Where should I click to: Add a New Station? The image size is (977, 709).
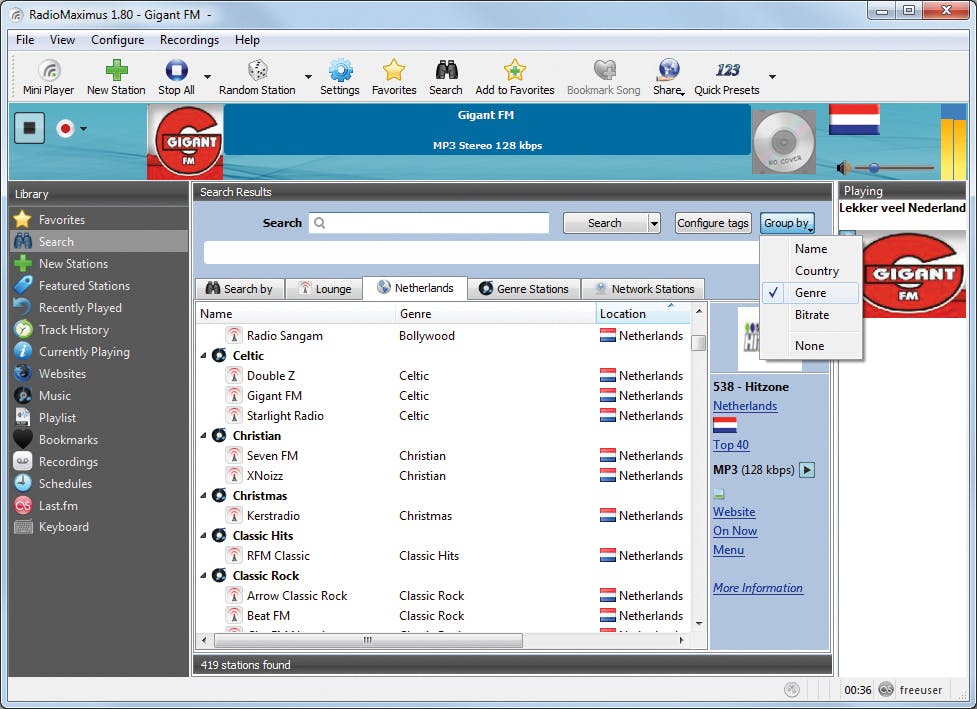pyautogui.click(x=116, y=77)
